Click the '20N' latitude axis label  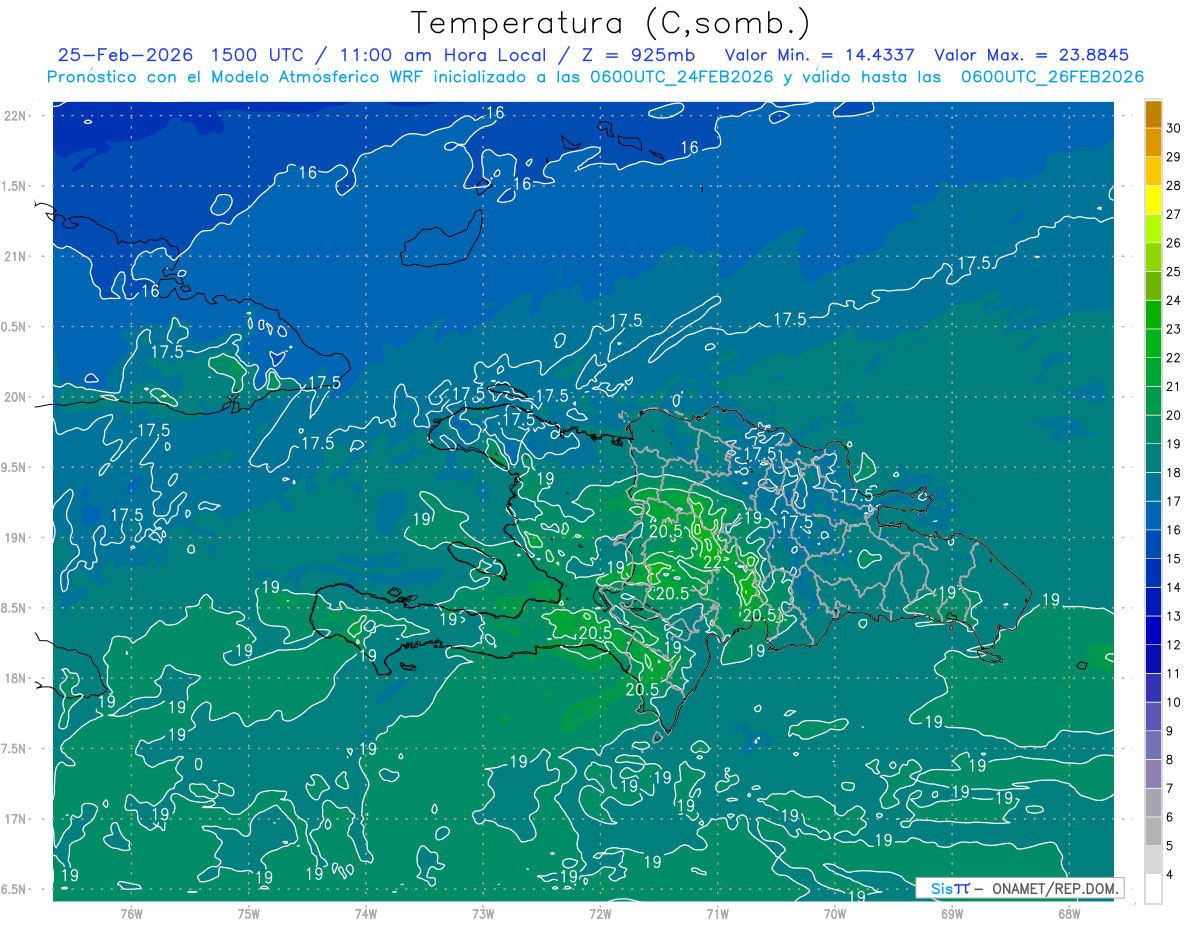pos(17,397)
